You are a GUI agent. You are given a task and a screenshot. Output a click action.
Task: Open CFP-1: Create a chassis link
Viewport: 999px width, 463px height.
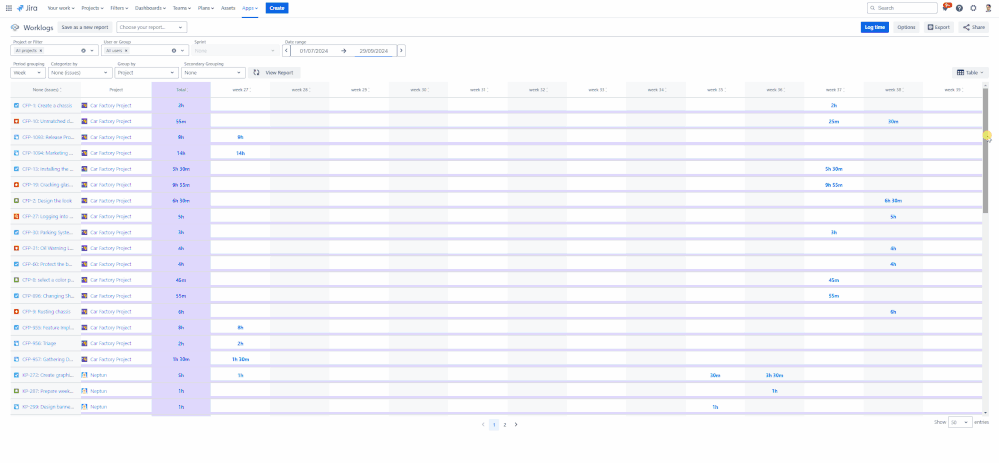(x=47, y=105)
